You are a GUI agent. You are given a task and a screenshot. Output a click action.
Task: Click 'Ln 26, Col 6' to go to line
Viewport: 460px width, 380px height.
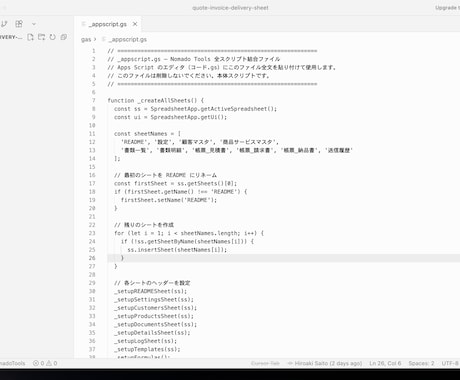tap(385, 363)
